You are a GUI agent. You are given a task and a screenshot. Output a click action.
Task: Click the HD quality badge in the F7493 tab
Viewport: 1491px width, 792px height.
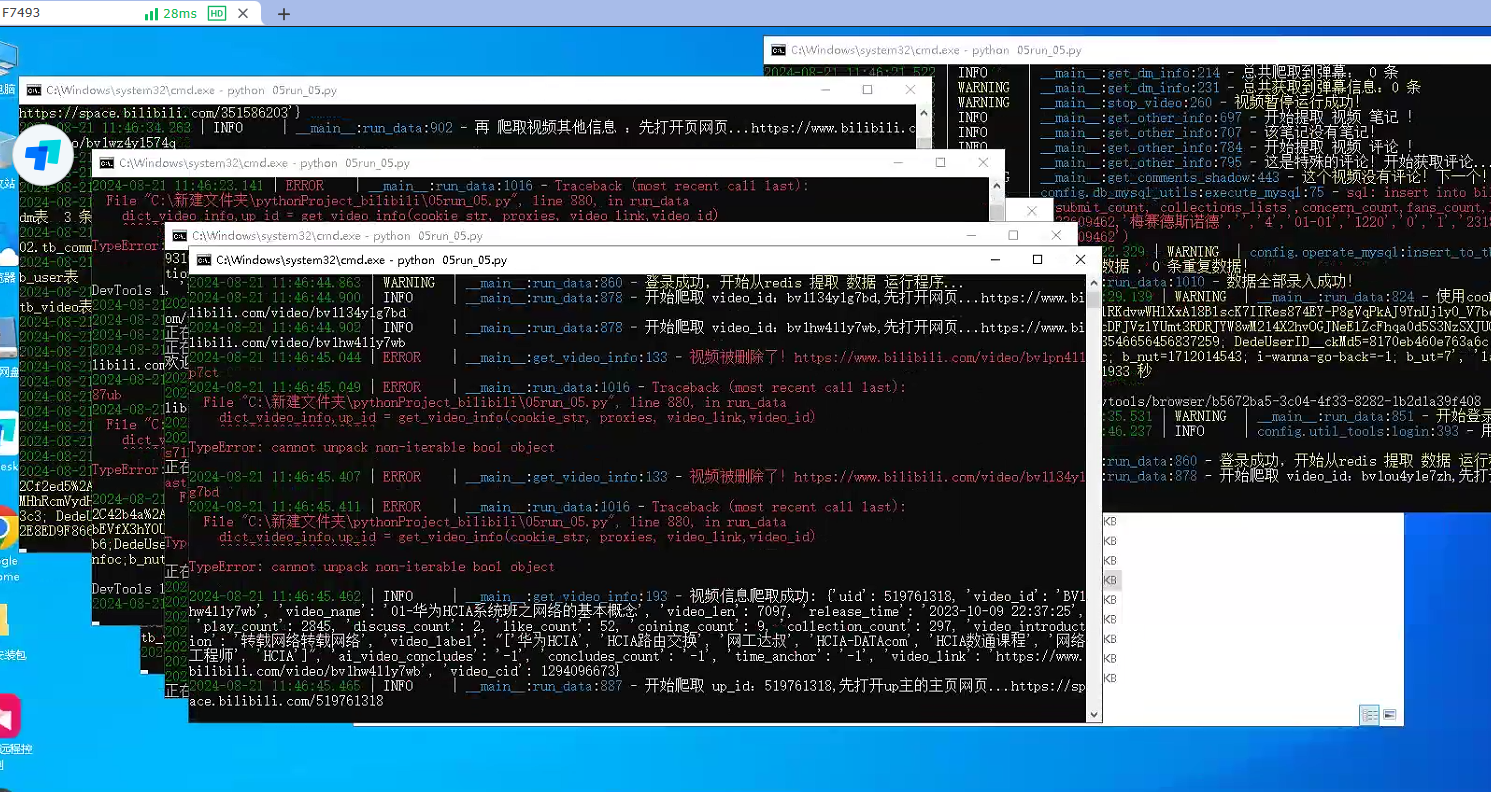pos(217,14)
